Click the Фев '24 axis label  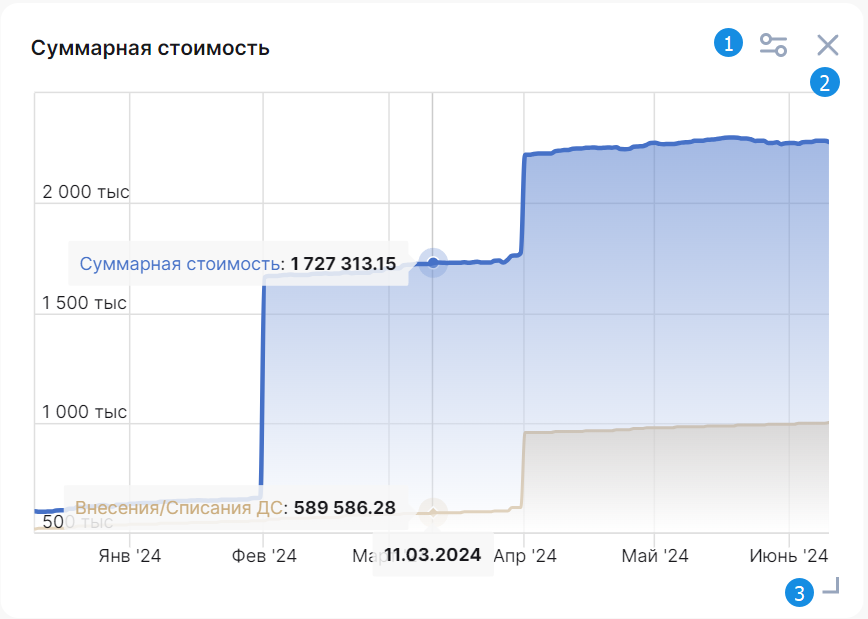[x=264, y=555]
